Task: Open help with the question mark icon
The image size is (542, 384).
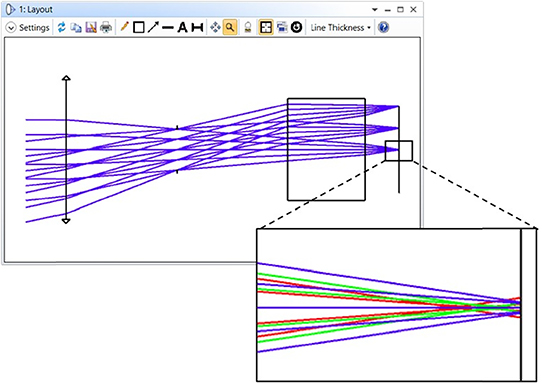Action: point(384,27)
